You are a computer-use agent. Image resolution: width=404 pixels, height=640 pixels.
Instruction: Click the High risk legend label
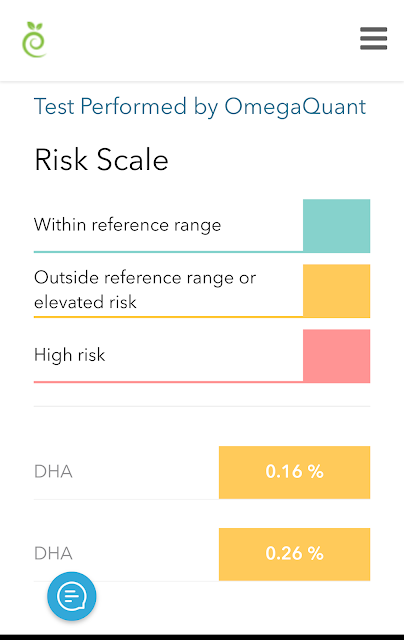[70, 355]
